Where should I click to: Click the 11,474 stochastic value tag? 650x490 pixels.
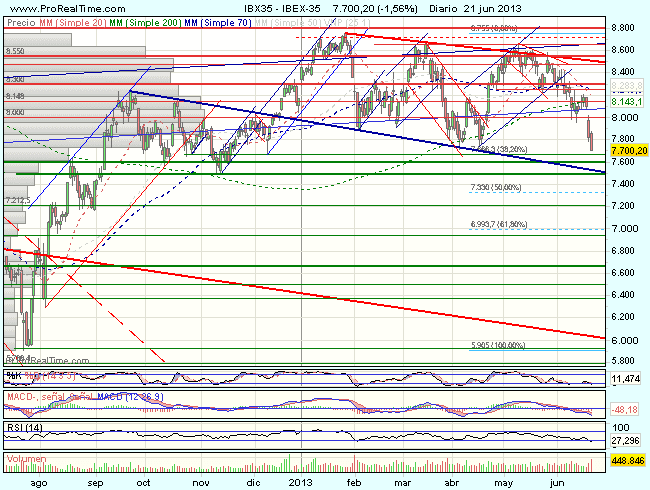coord(625,381)
